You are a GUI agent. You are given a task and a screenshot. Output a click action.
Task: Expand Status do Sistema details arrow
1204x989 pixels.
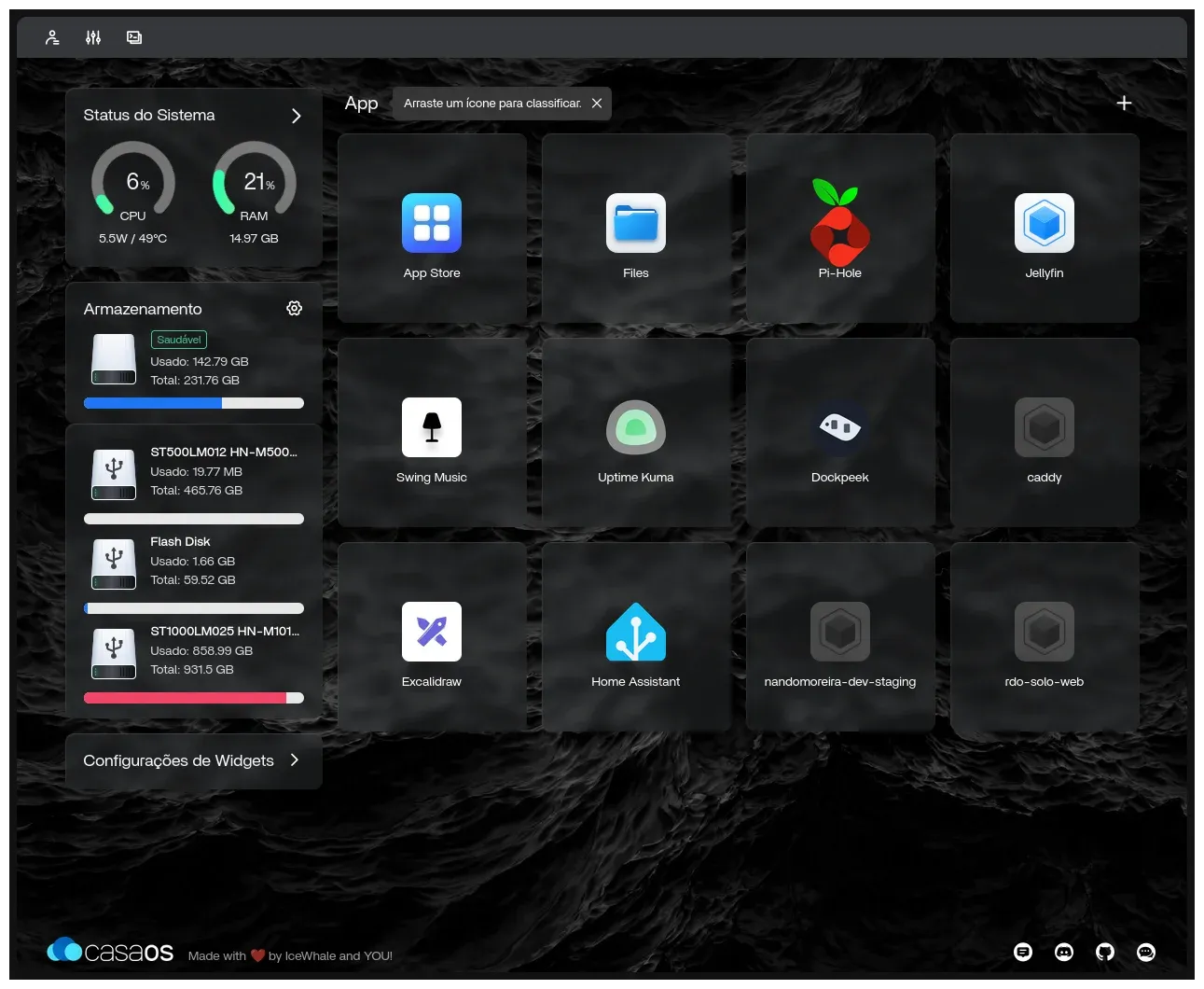click(x=296, y=116)
